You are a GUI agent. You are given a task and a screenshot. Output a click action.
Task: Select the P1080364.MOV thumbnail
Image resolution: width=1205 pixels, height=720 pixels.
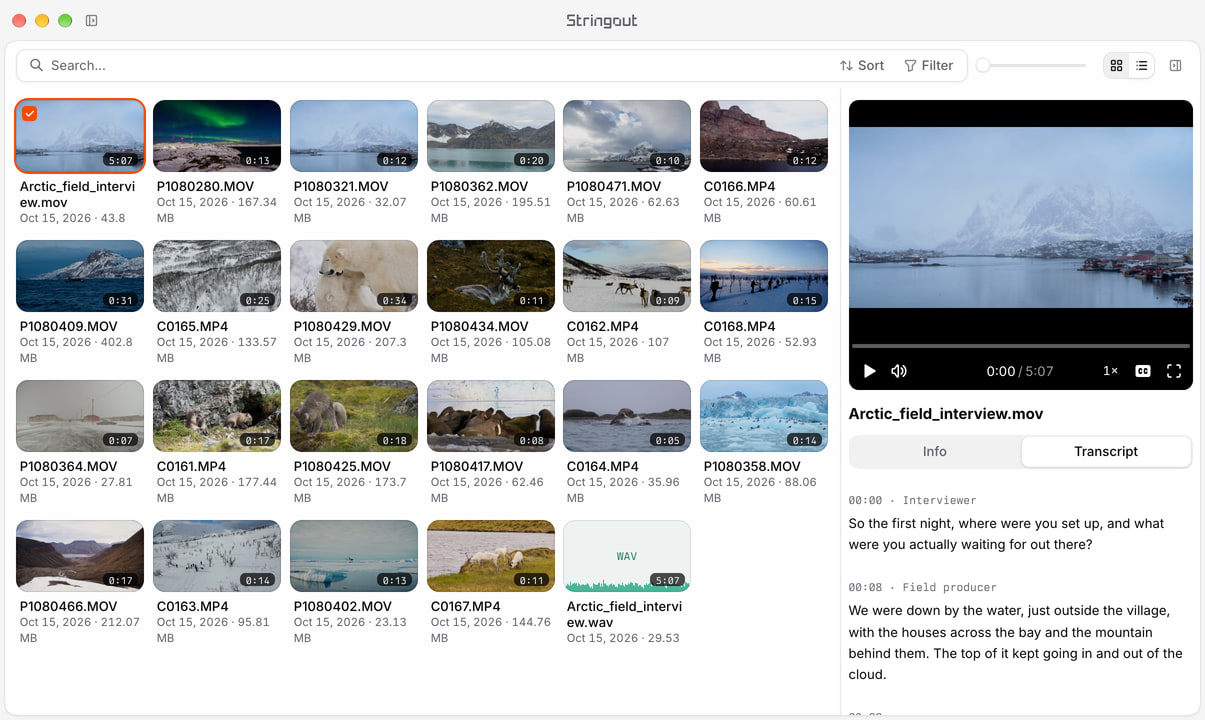[x=80, y=416]
